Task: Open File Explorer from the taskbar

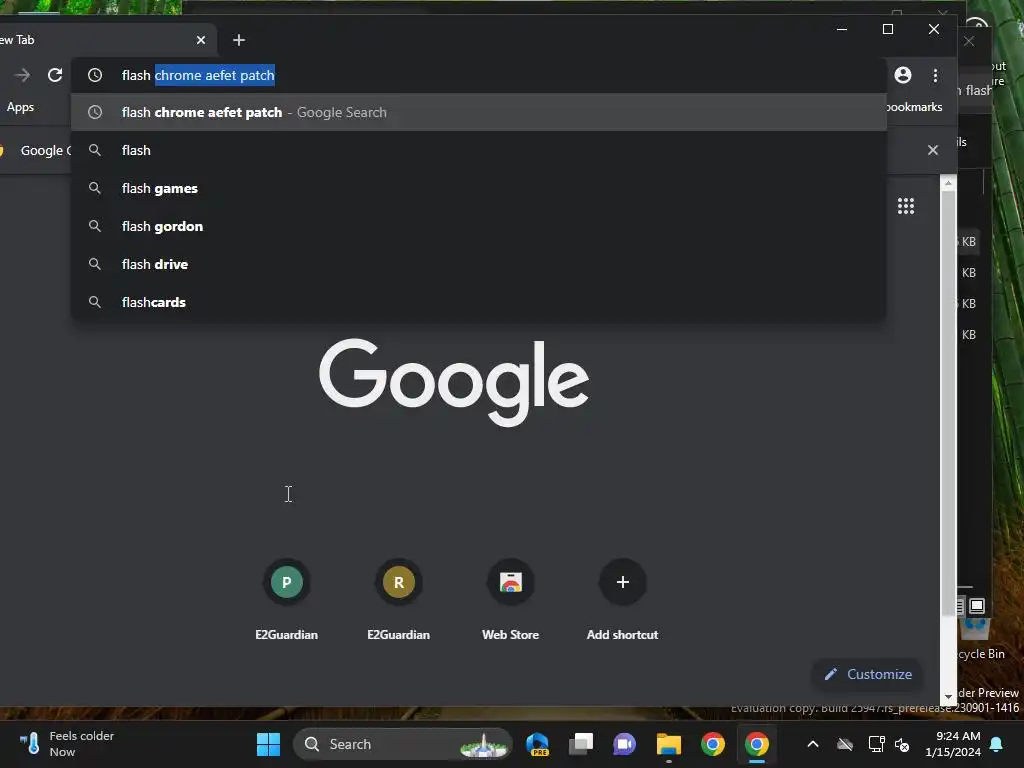Action: click(669, 744)
